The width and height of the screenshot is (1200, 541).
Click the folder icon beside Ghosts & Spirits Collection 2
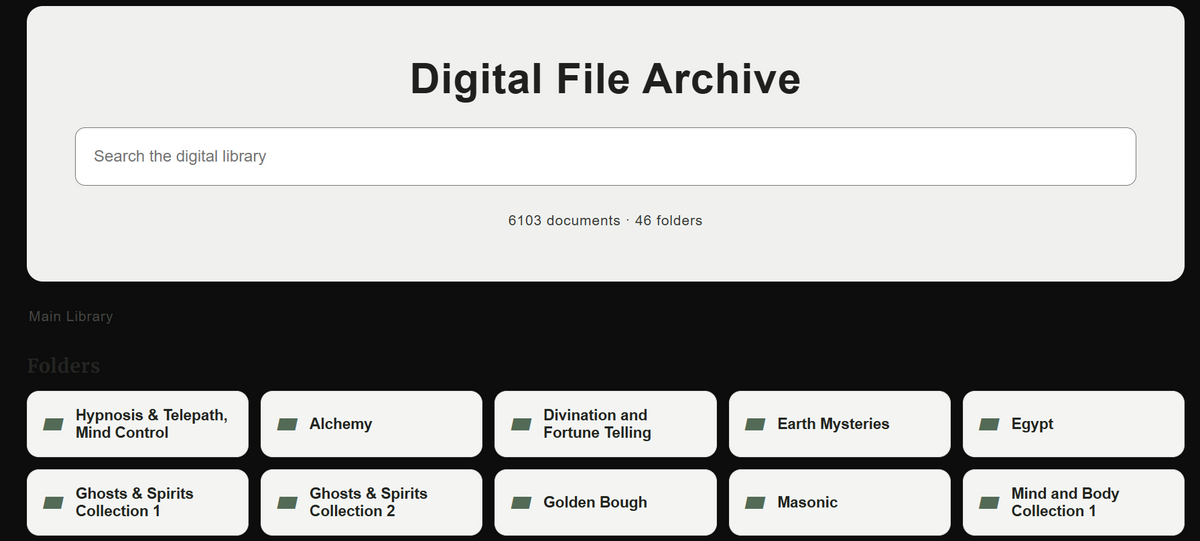tap(288, 502)
